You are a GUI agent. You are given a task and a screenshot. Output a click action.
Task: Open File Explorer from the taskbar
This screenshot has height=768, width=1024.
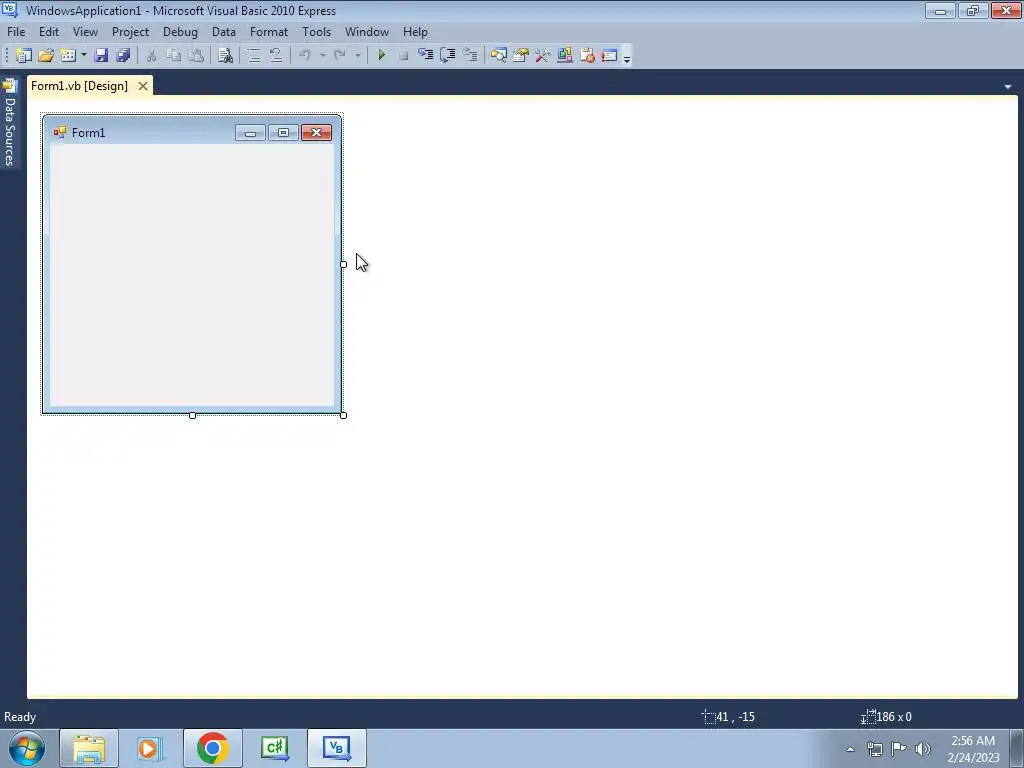(x=89, y=748)
